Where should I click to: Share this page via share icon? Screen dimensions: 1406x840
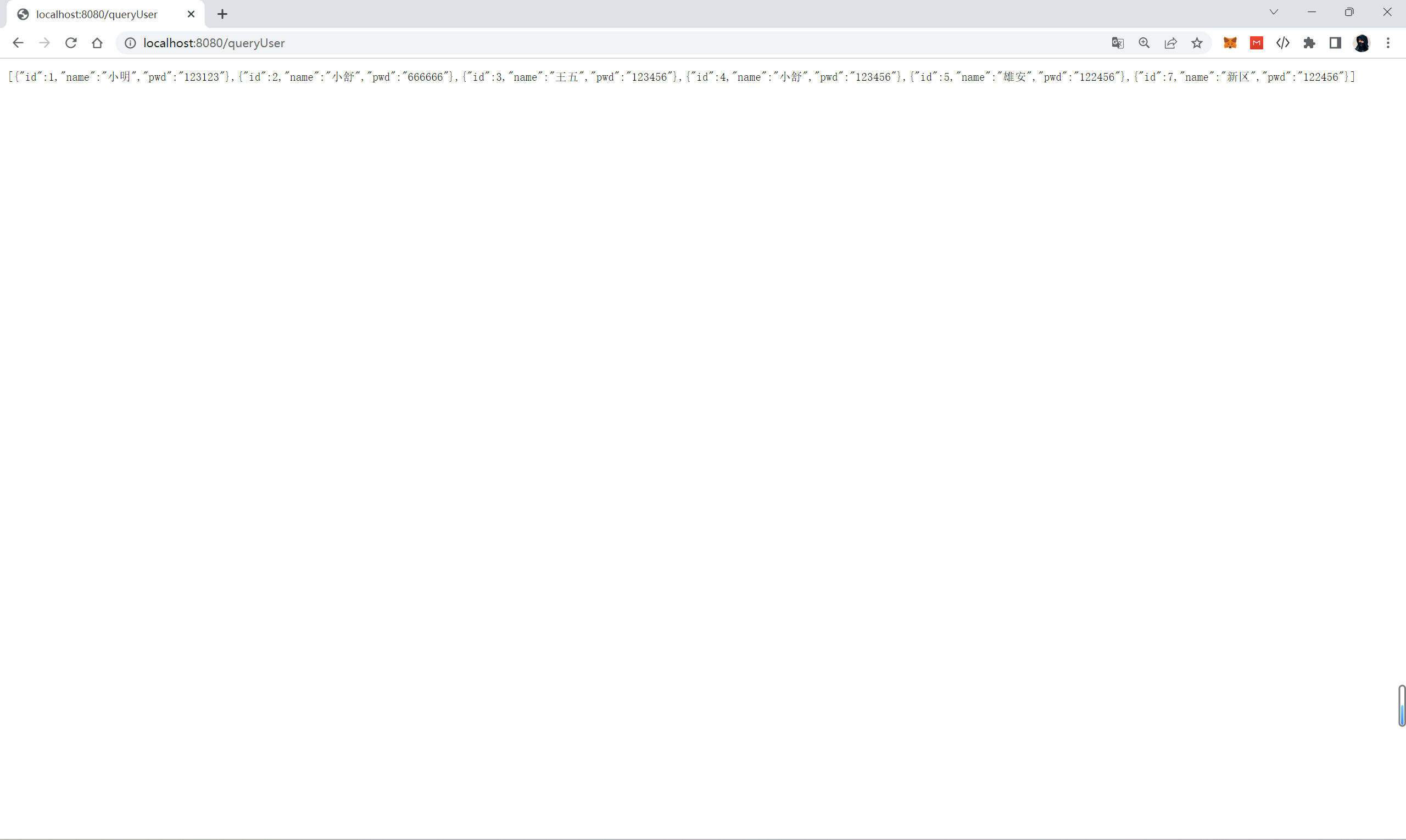pos(1170,43)
